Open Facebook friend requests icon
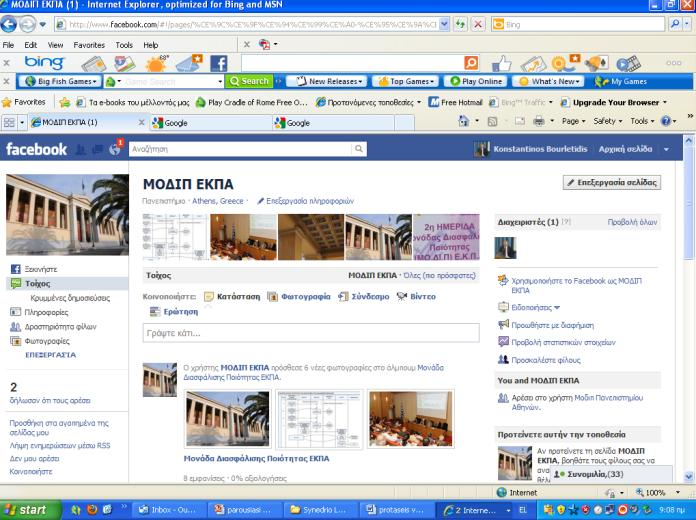Screen dimensions: 696x520 tap(80, 149)
